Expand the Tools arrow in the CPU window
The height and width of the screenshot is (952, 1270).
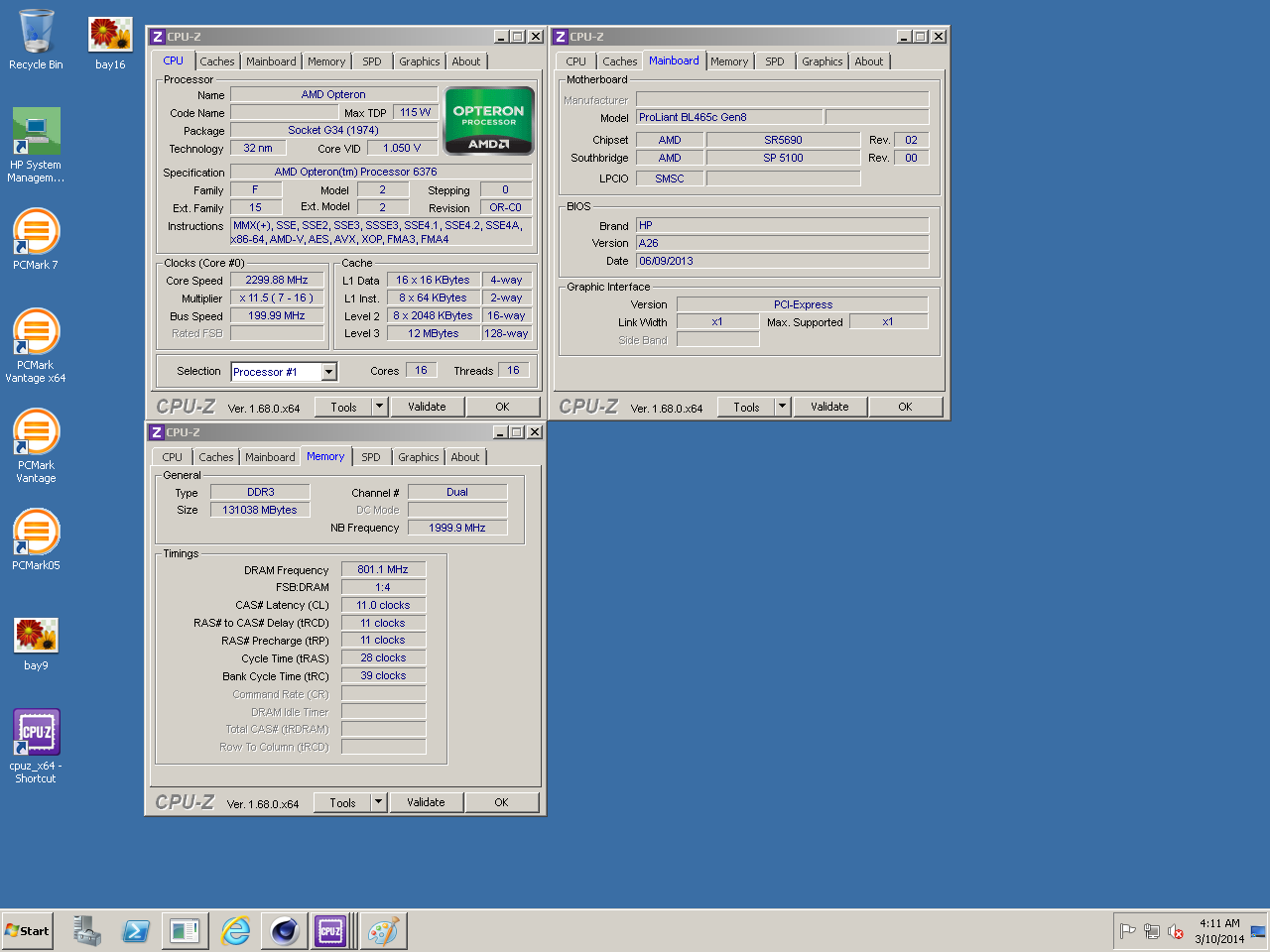(379, 407)
